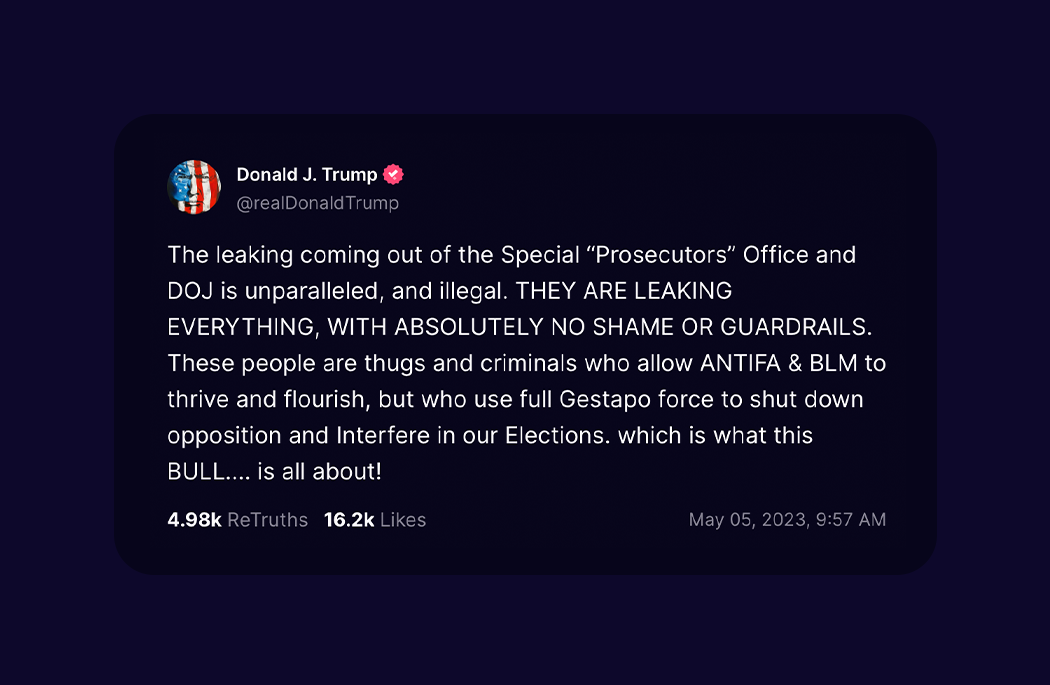This screenshot has height=685, width=1050.
Task: Click the word 'BLM' in the post
Action: (834, 364)
